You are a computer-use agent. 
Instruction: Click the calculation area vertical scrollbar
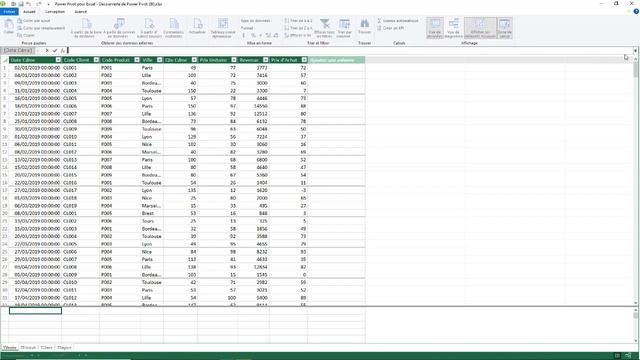click(x=636, y=325)
